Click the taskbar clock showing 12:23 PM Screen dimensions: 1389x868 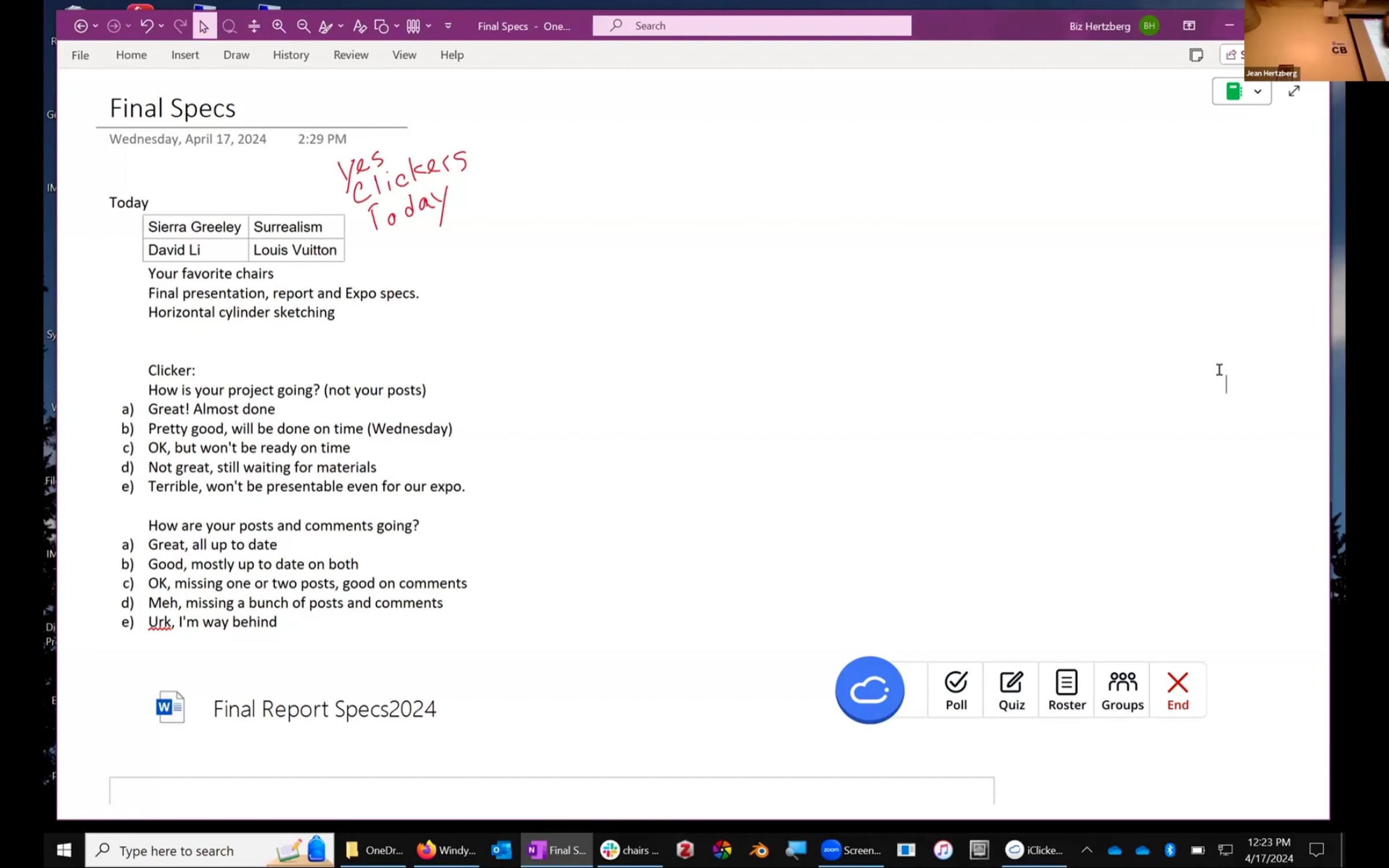[1269, 850]
